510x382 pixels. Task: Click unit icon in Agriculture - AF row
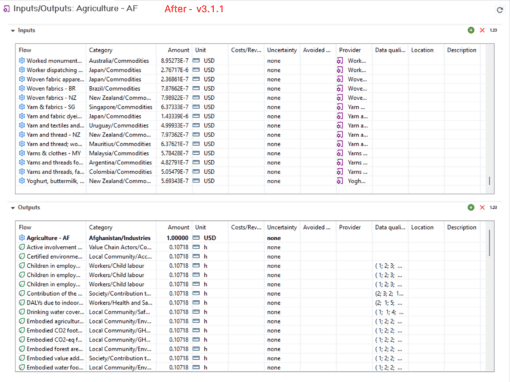pos(196,238)
